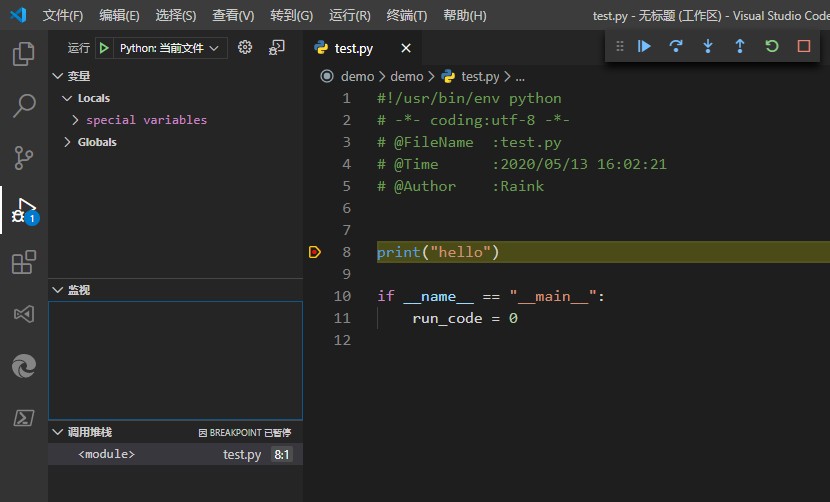Place cursor on print("hello") line
The width and height of the screenshot is (830, 502).
click(437, 252)
